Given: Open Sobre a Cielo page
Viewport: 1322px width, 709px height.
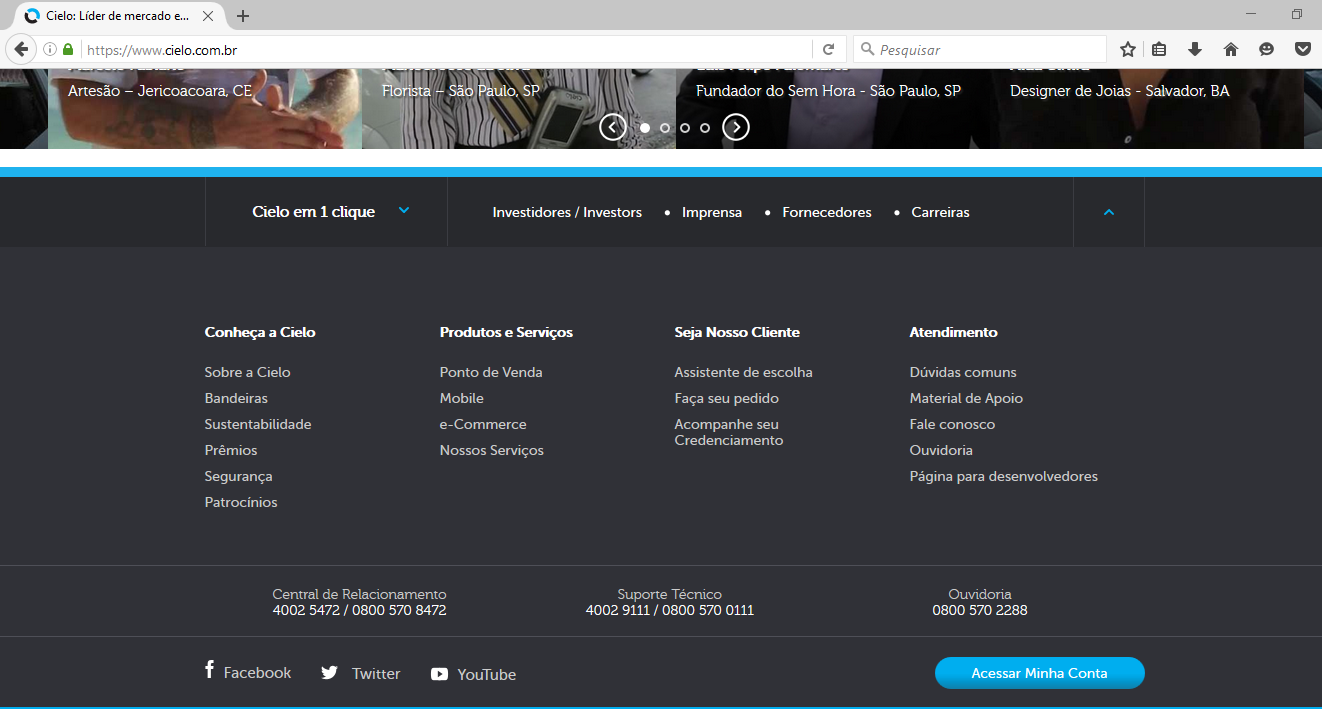Looking at the screenshot, I should coord(247,372).
